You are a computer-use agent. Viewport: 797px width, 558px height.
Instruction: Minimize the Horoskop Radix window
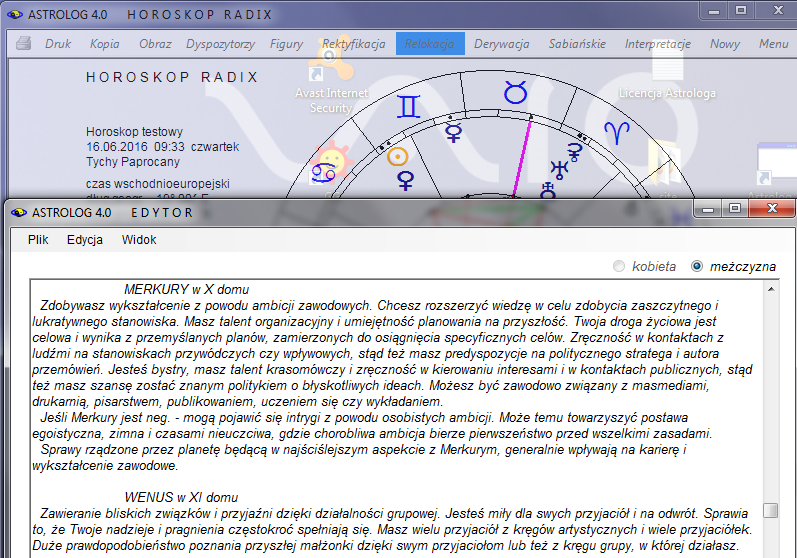(714, 11)
